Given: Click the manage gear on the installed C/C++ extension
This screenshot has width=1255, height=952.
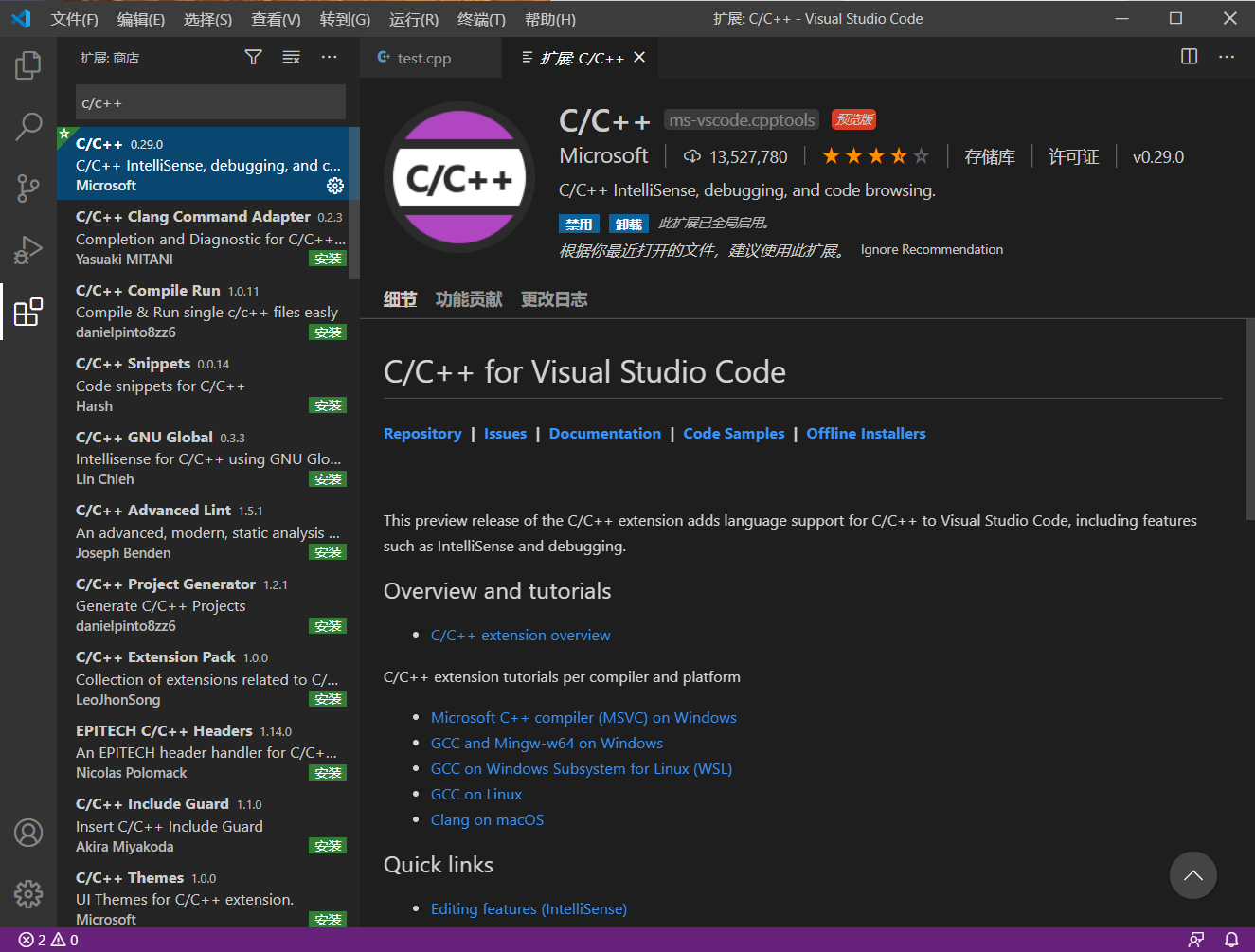Looking at the screenshot, I should coord(335,186).
